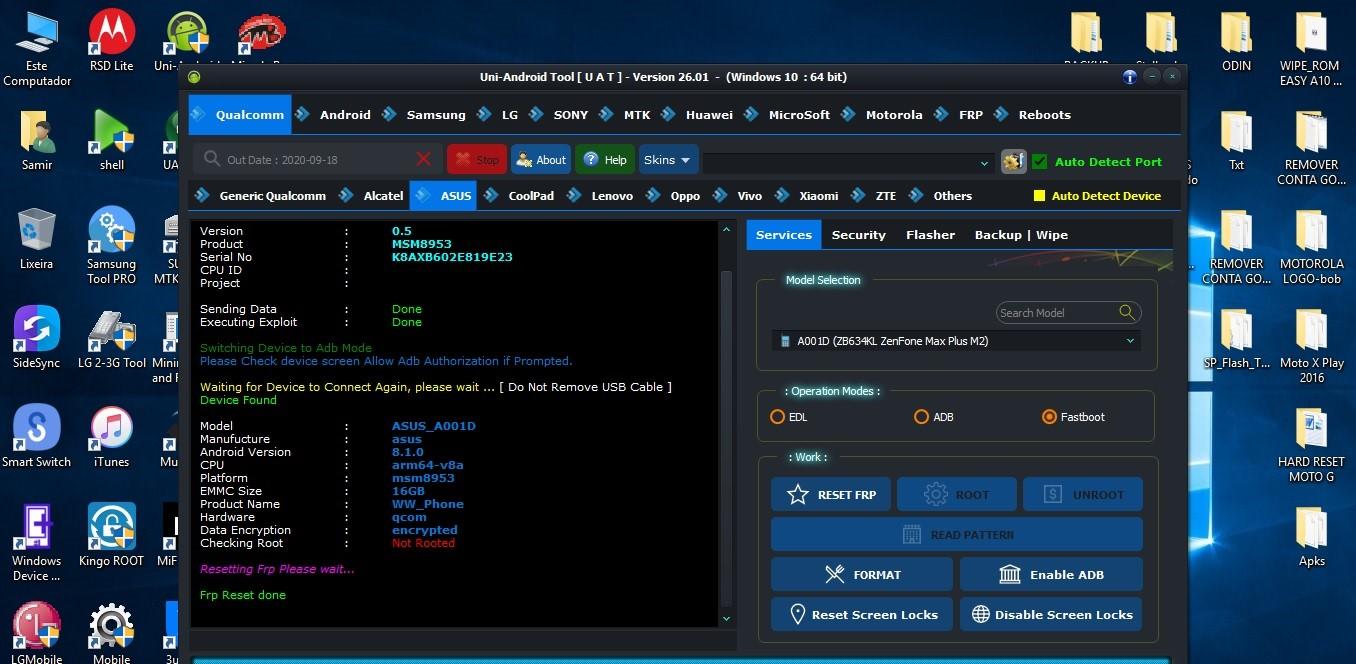Open Windows Device desktop shortcut
The width and height of the screenshot is (1356, 664).
[37, 543]
